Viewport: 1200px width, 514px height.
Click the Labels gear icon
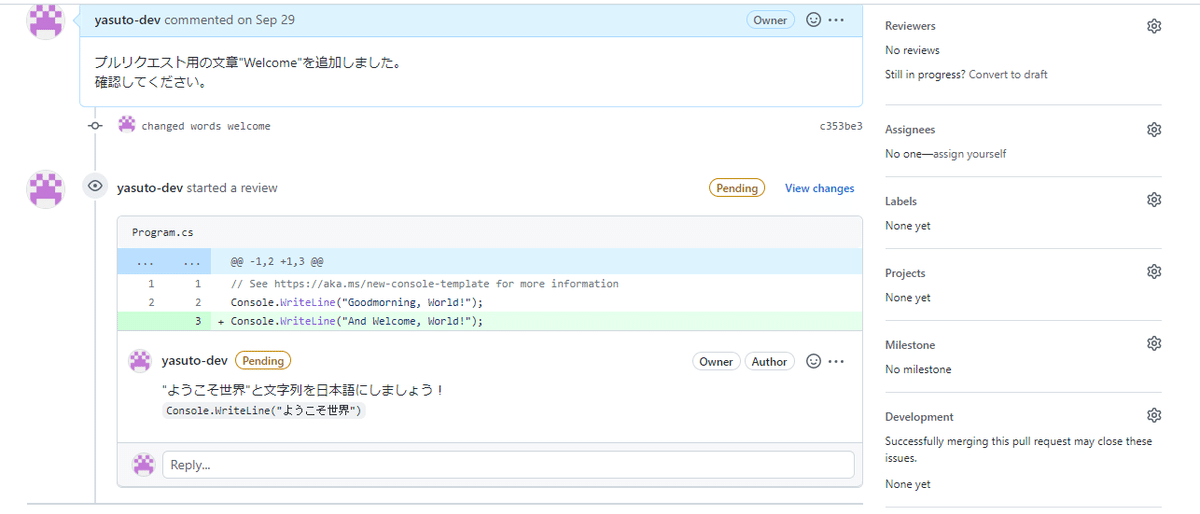(1154, 200)
